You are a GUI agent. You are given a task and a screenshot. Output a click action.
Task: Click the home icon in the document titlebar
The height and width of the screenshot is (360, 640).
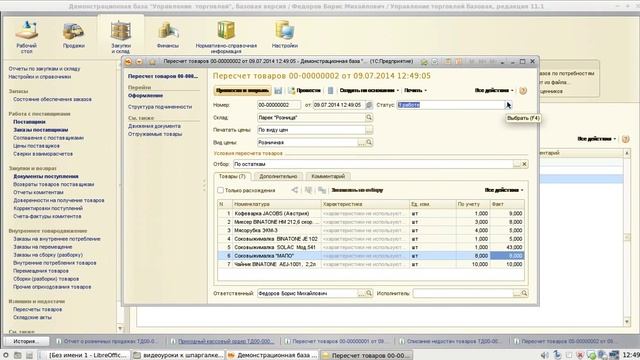tap(152, 61)
